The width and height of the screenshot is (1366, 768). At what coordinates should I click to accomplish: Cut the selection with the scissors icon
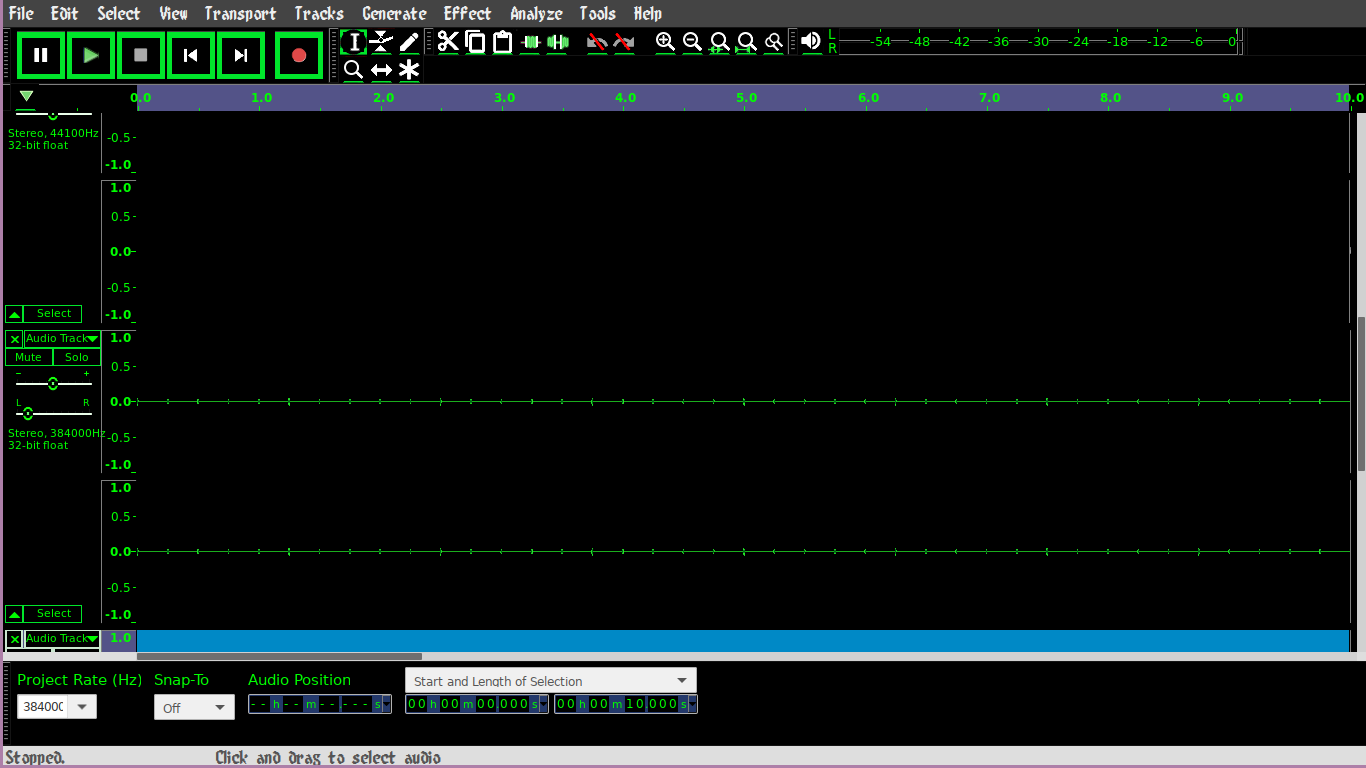tap(448, 42)
